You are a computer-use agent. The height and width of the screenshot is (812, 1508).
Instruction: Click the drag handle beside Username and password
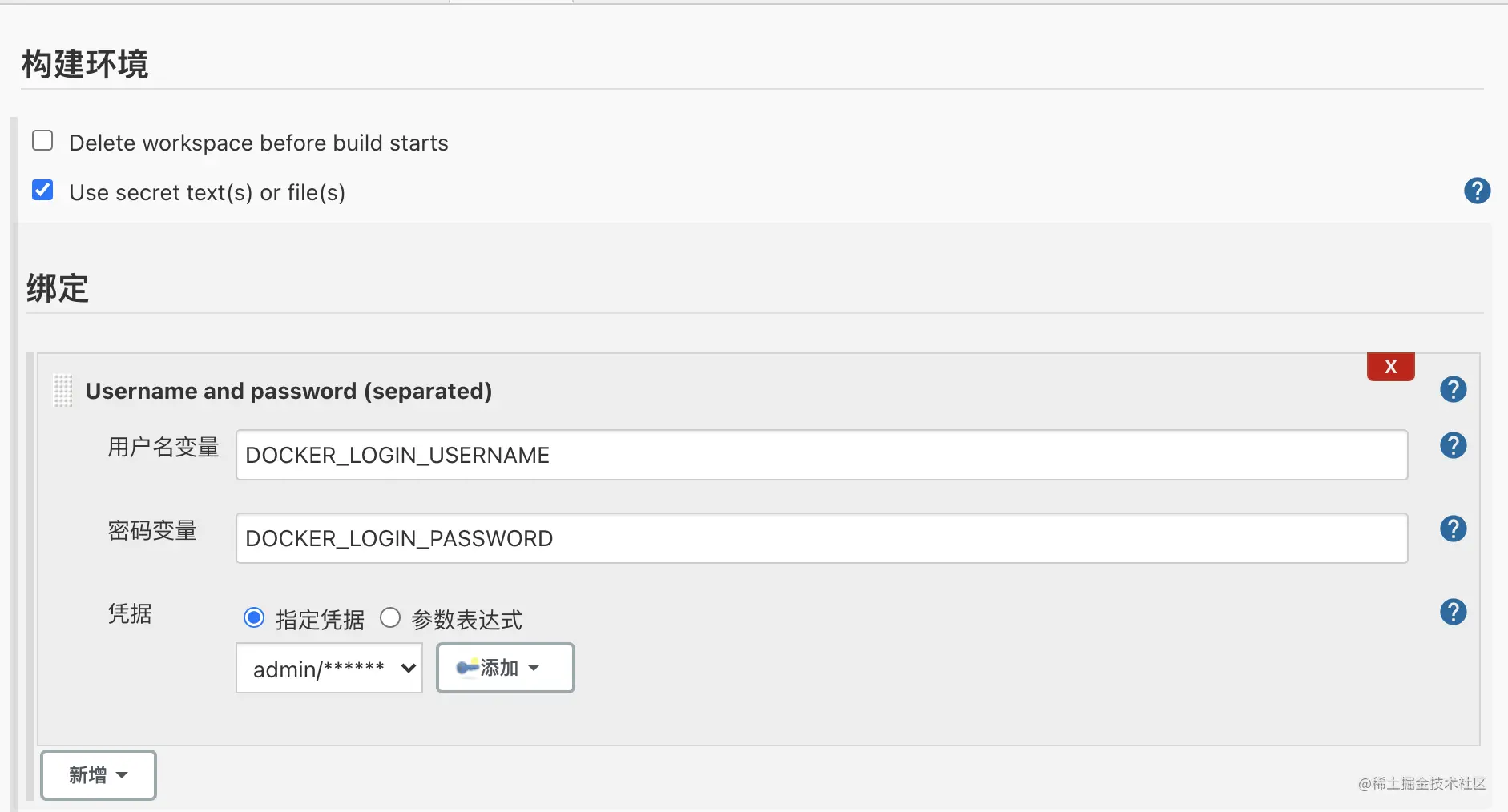(63, 391)
